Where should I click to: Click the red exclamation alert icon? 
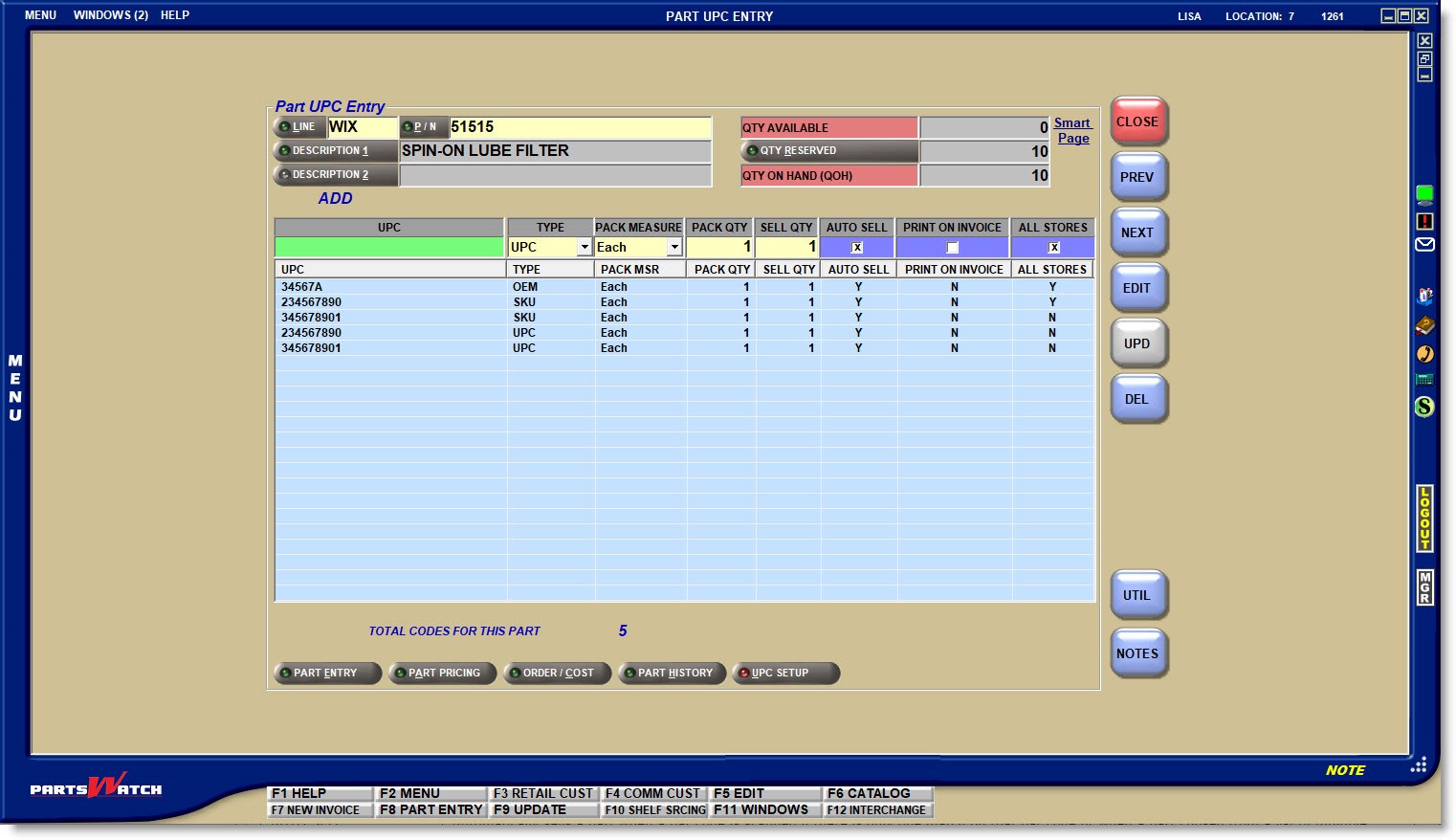click(x=1424, y=221)
